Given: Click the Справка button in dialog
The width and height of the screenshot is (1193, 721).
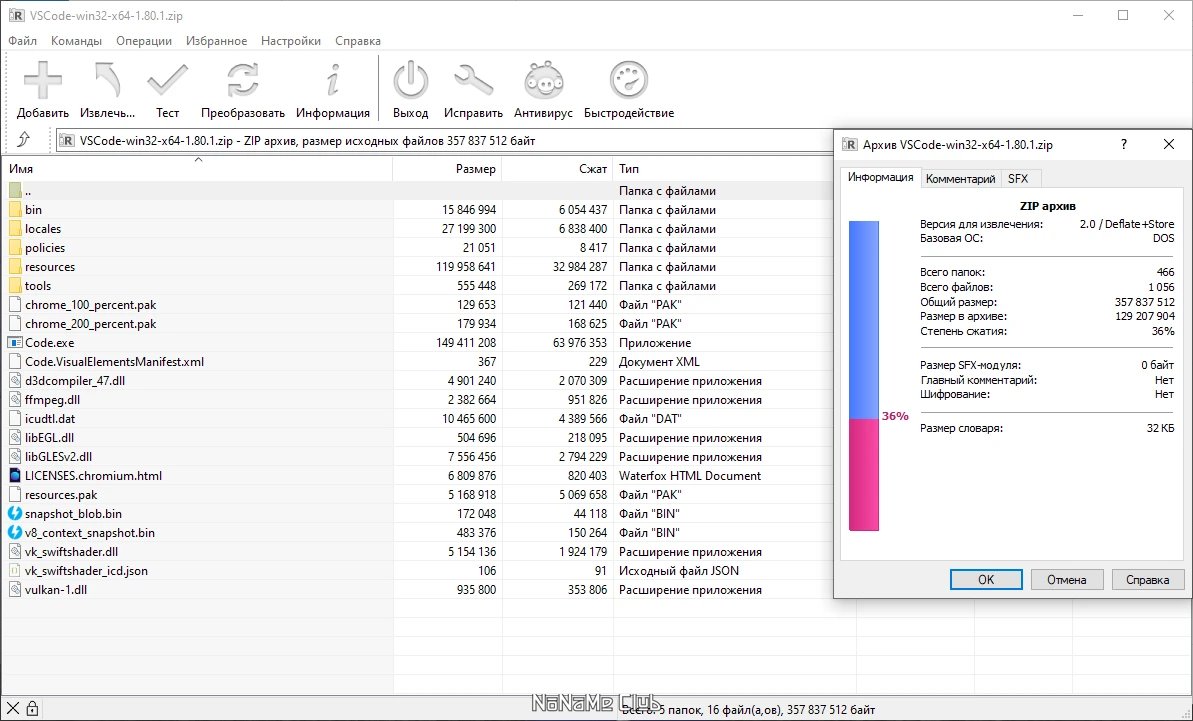Looking at the screenshot, I should coord(1147,580).
